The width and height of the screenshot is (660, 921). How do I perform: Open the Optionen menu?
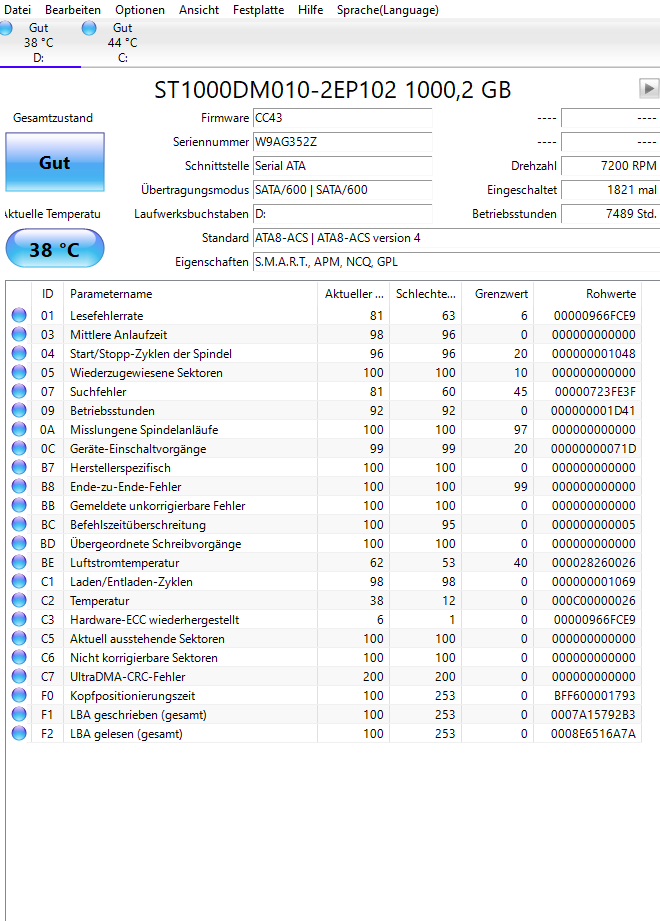140,10
